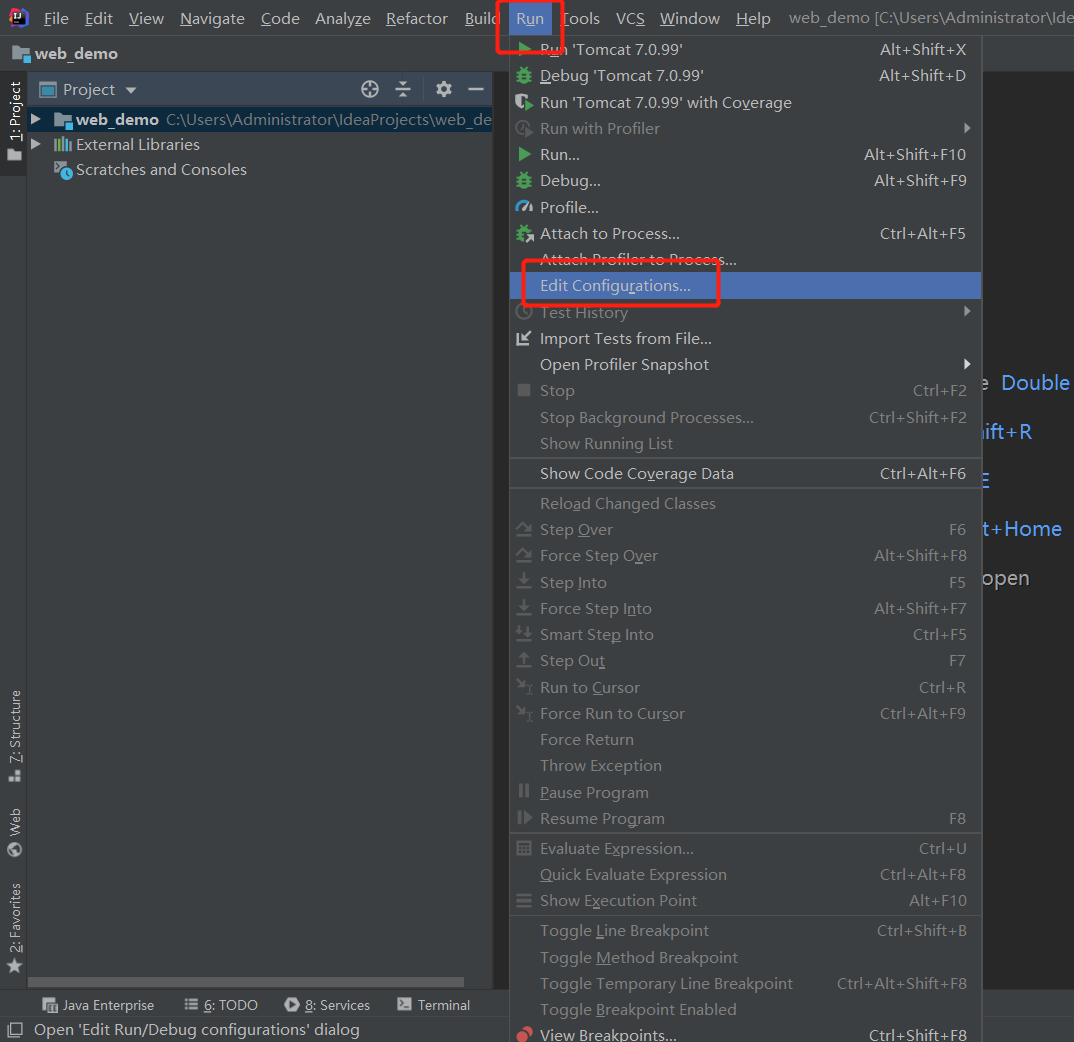
Task: Select Edit Configurations... menu entry
Action: pyautogui.click(x=746, y=286)
